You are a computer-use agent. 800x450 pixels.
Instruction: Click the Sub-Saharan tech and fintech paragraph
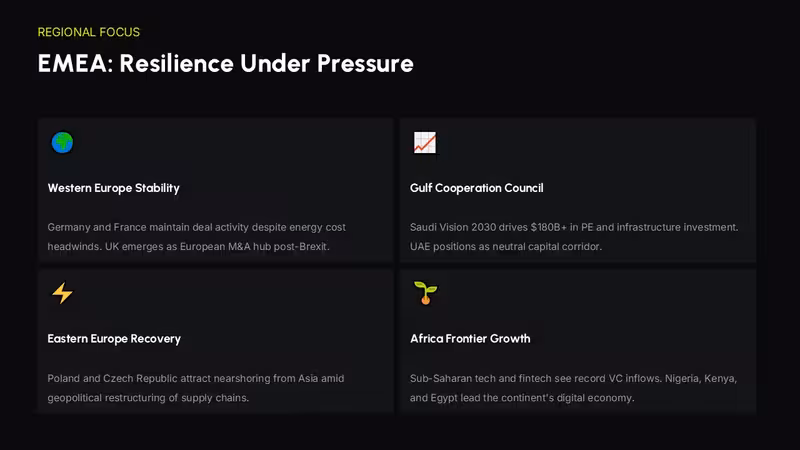click(x=573, y=388)
